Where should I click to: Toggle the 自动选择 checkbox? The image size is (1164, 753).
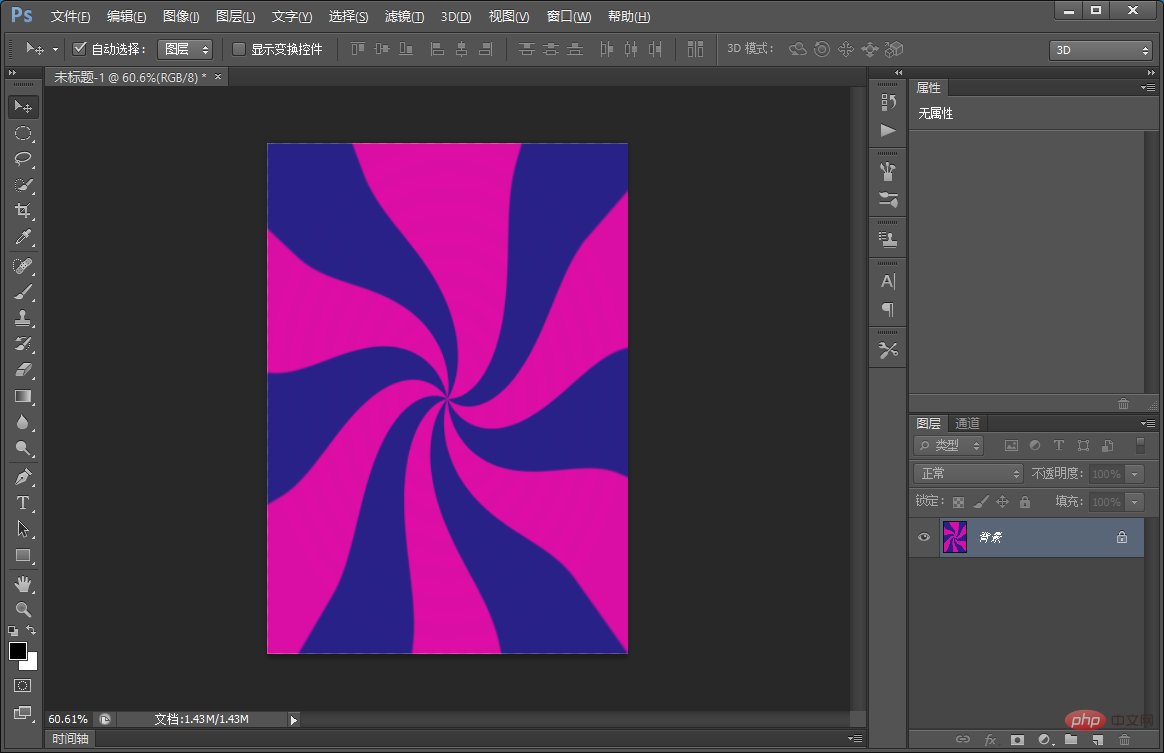80,49
